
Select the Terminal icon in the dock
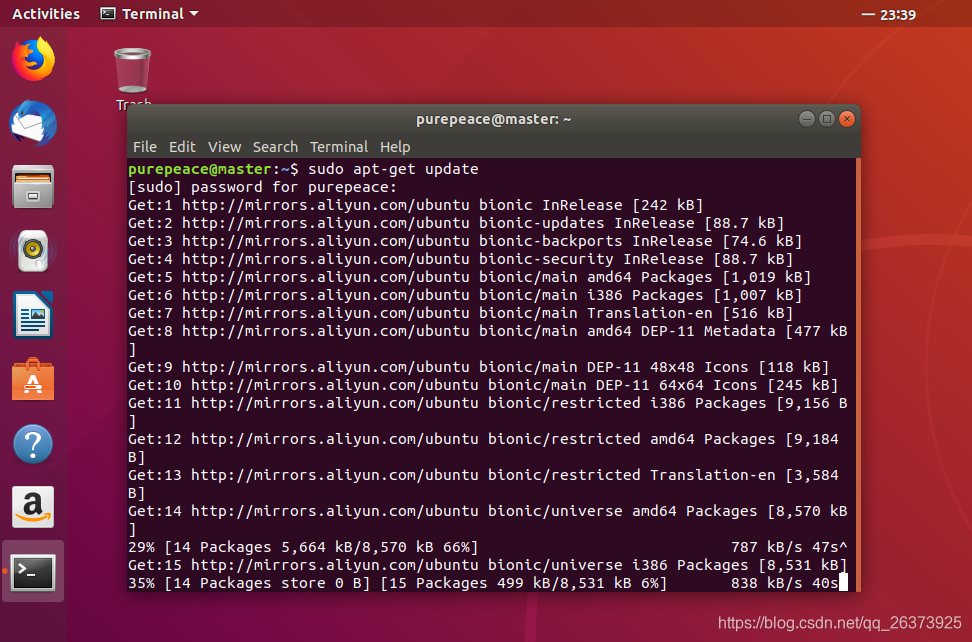(33, 571)
